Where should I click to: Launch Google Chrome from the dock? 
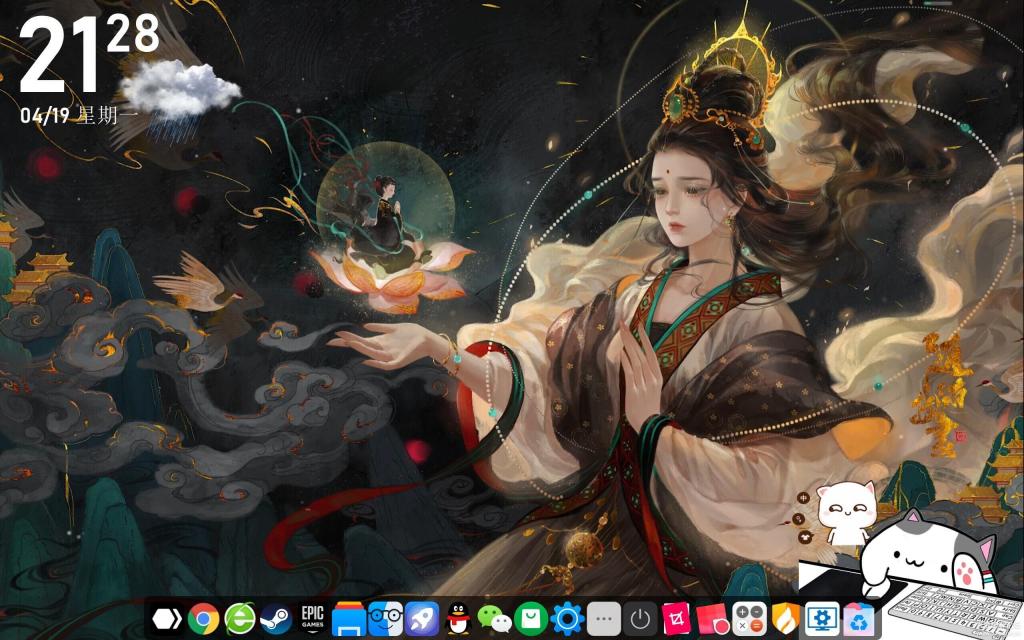(x=203, y=620)
